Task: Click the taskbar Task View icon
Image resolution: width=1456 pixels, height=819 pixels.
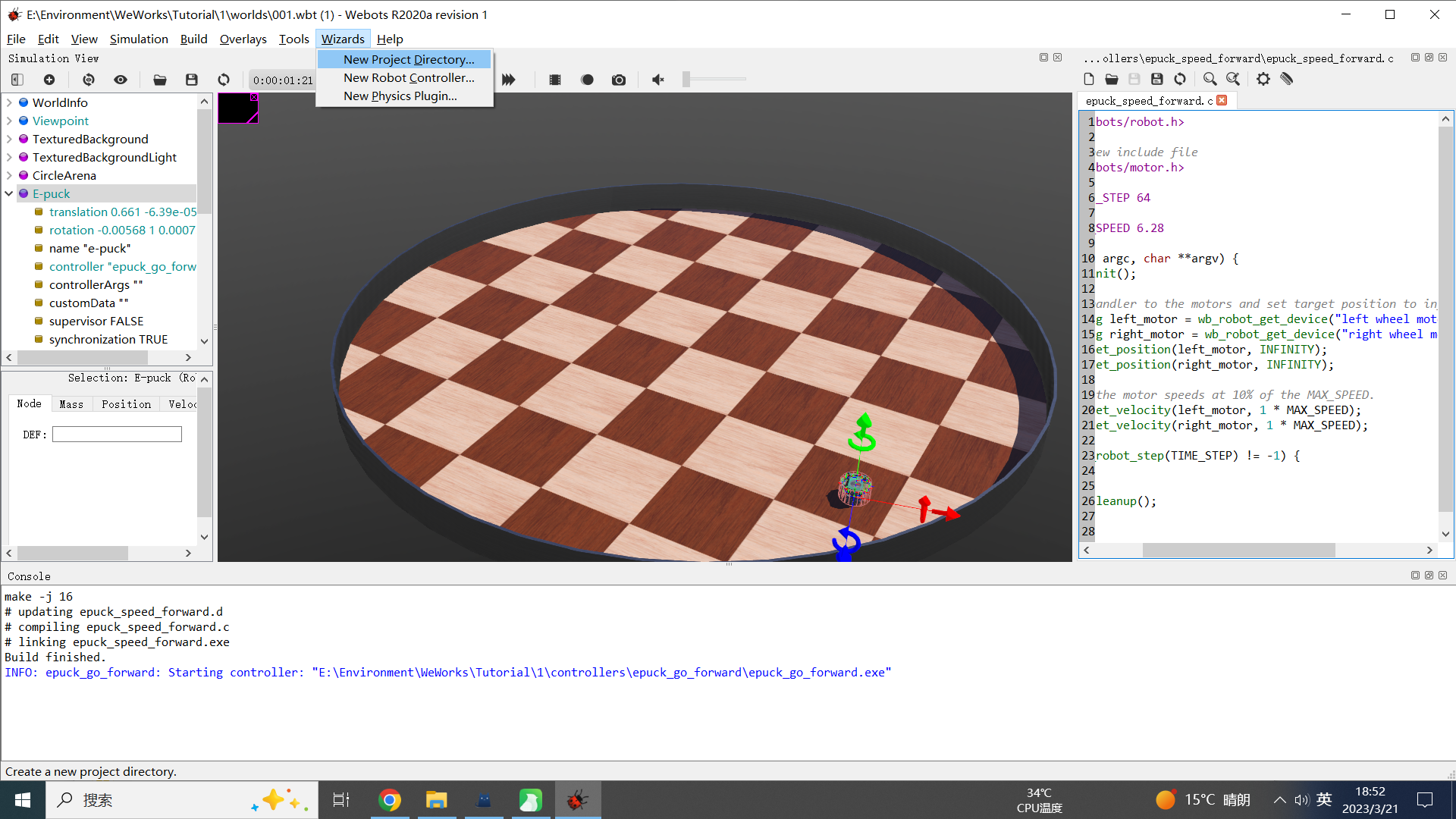Action: tap(341, 800)
